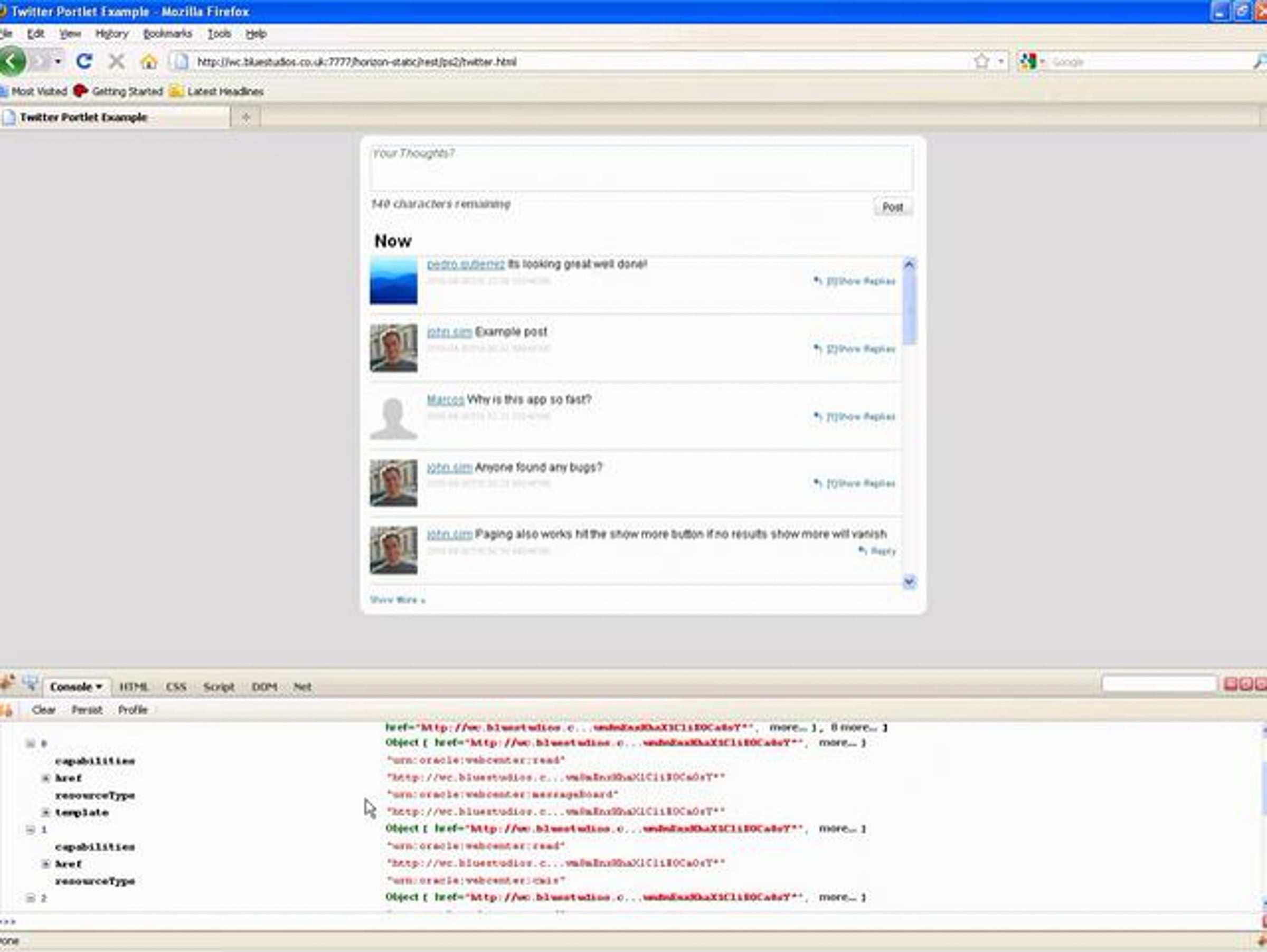
Task: Open the Google search engine chooser dropdown
Action: pyautogui.click(x=1043, y=61)
